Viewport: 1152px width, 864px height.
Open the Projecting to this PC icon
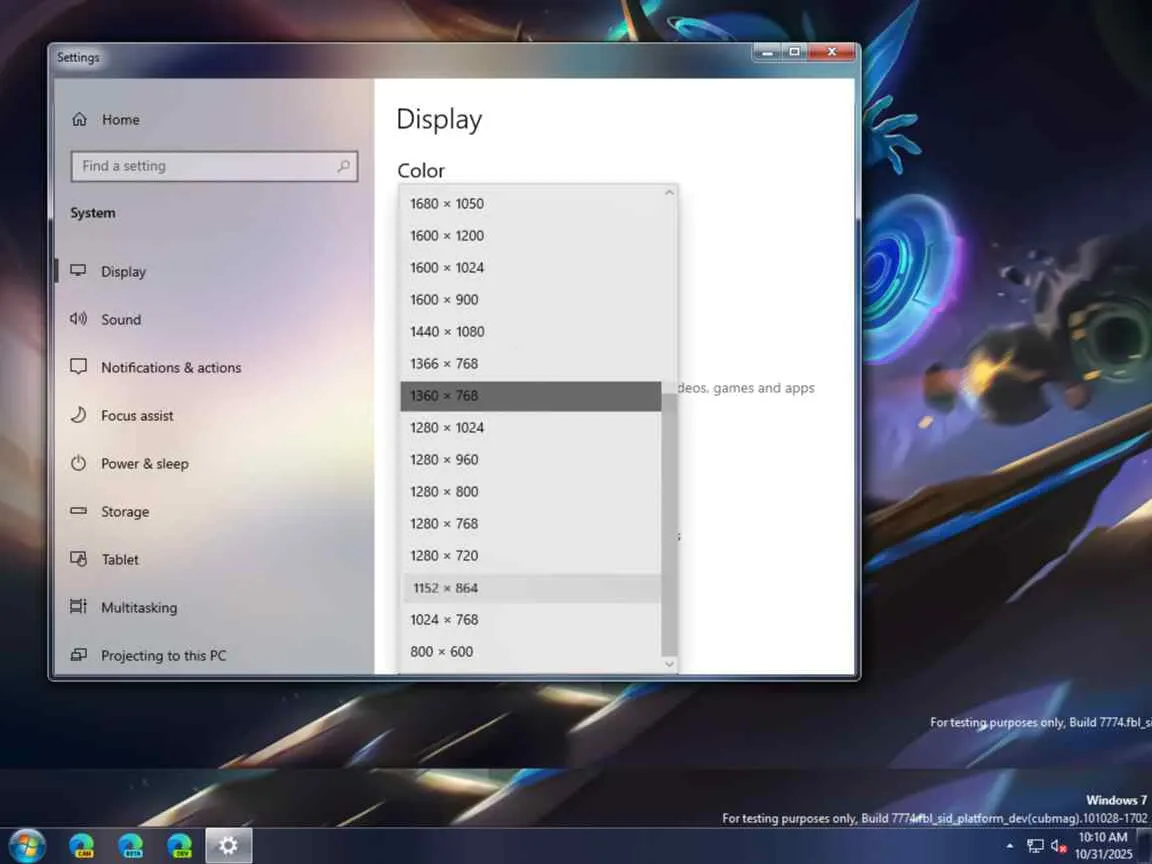(x=79, y=655)
